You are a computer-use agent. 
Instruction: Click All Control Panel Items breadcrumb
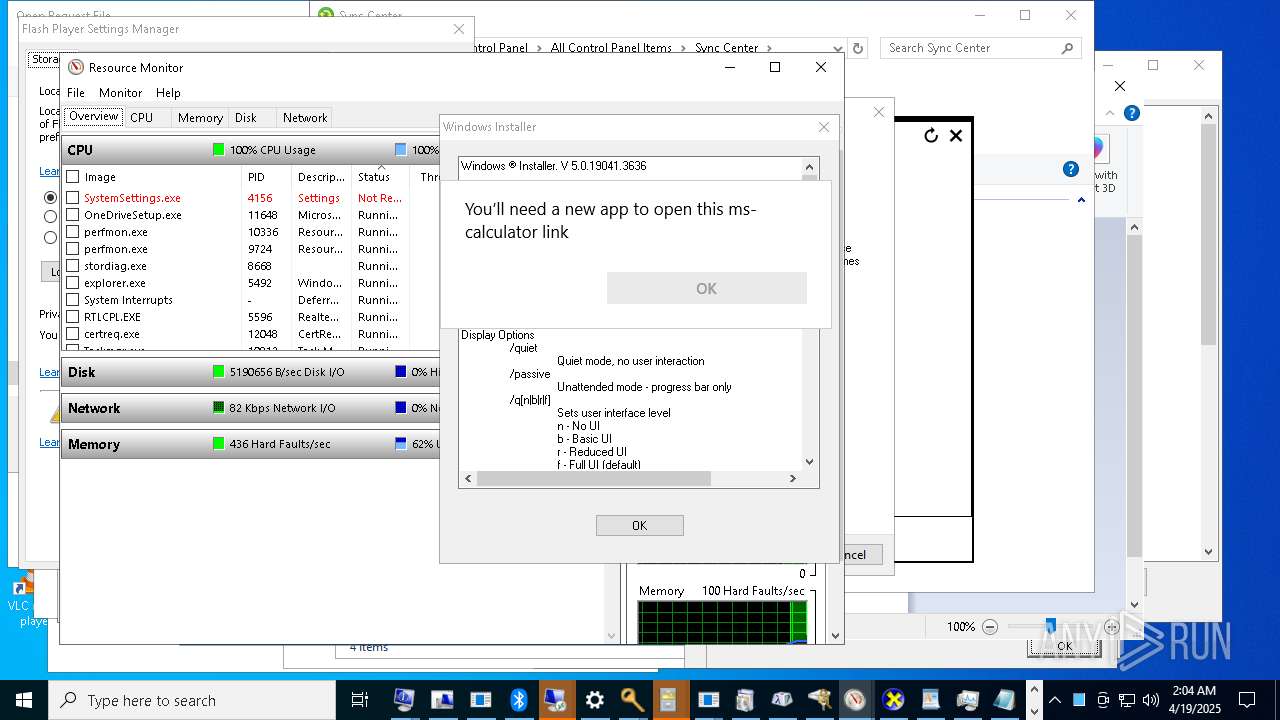[x=611, y=48]
